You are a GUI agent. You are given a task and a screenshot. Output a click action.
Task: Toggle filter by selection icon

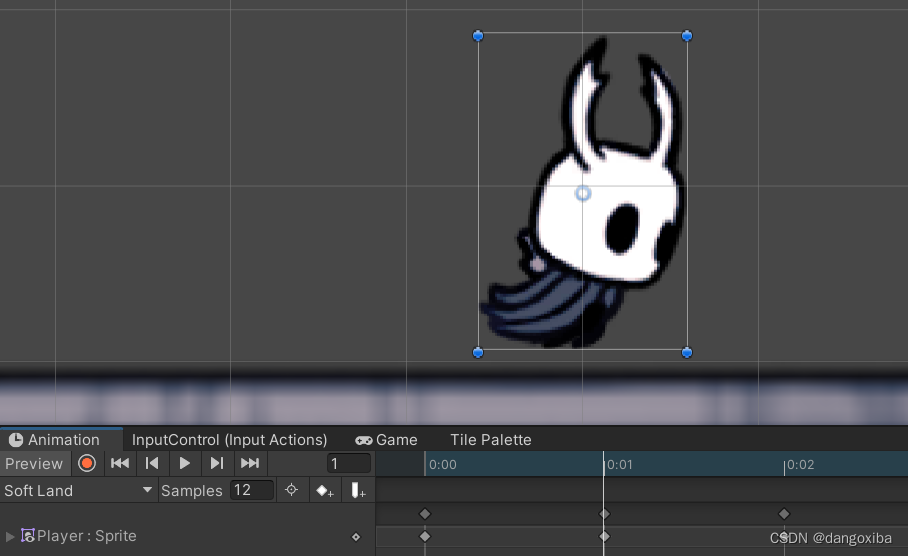[291, 491]
